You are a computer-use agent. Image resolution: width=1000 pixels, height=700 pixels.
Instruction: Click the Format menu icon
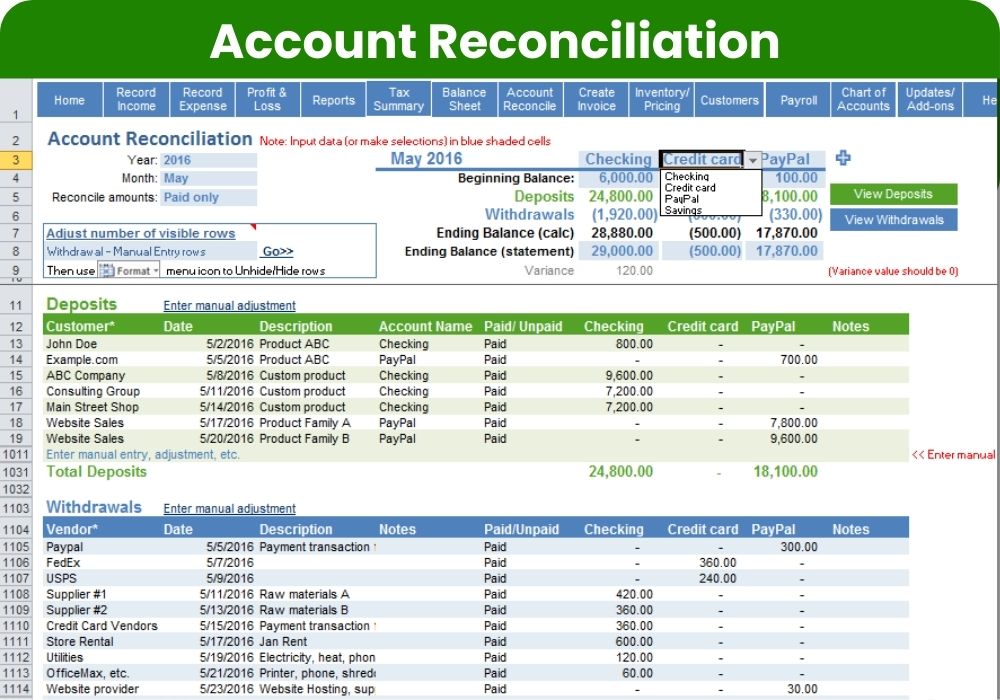click(x=129, y=270)
